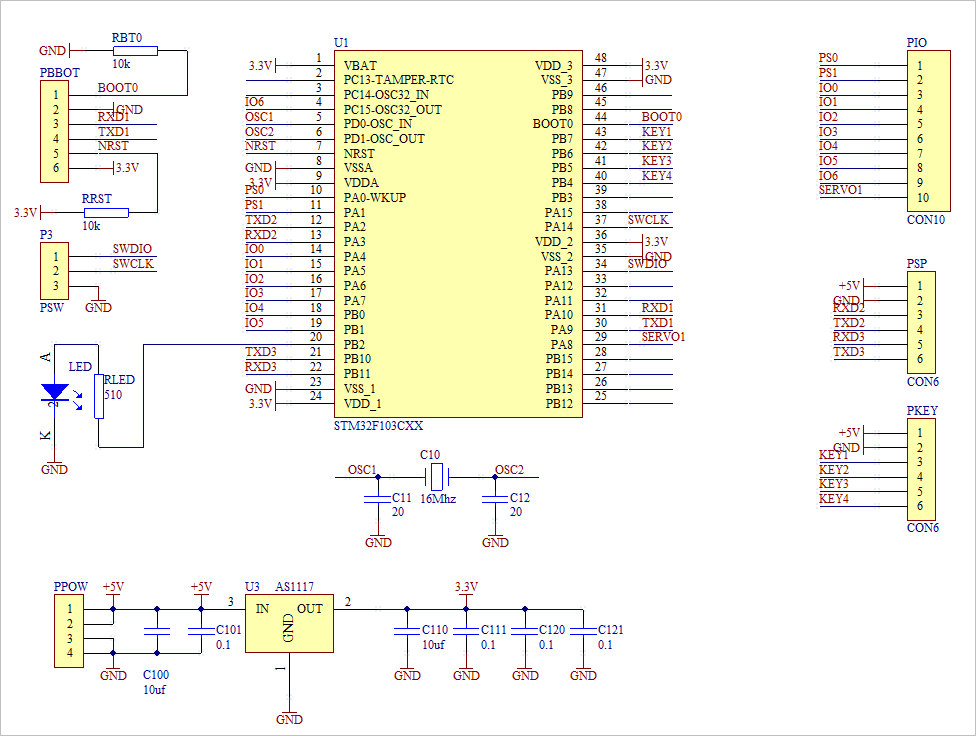Select capacitor C110 symbol
Viewport: 976px width, 736px height.
coord(407,631)
